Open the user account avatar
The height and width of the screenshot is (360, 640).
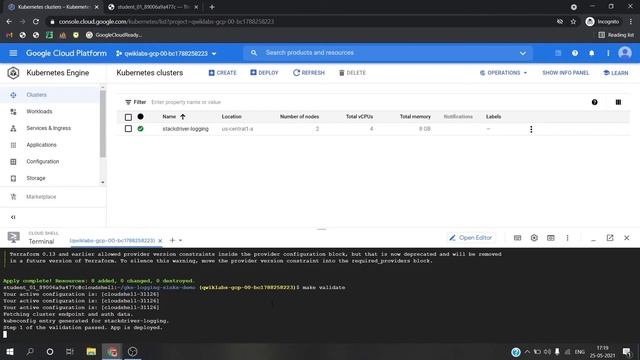pos(624,53)
